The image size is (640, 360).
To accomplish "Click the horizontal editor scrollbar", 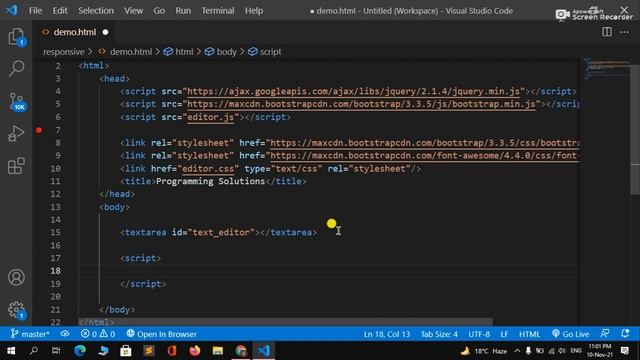I will click(285, 322).
